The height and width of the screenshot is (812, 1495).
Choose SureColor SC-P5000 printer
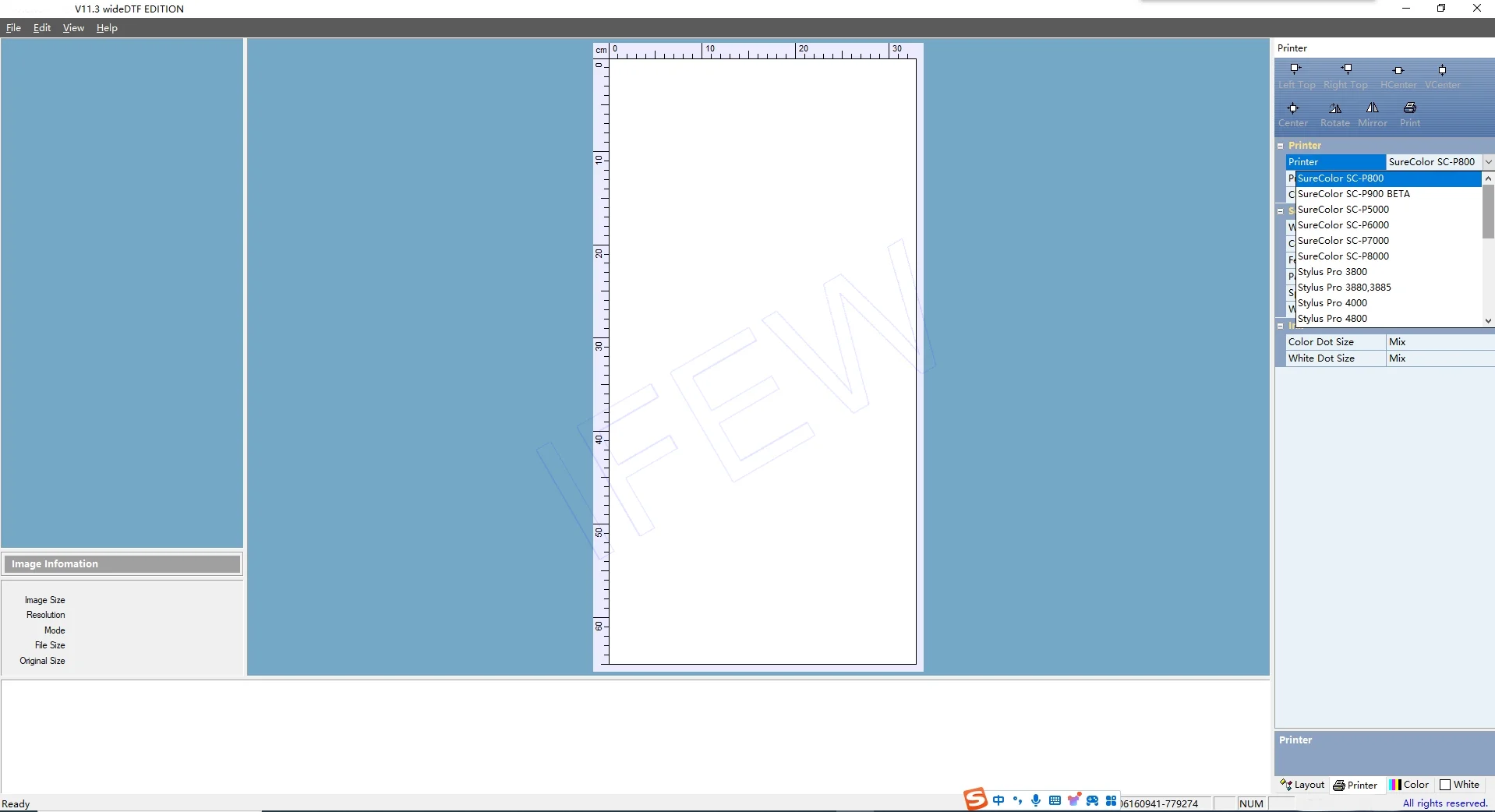pos(1388,210)
